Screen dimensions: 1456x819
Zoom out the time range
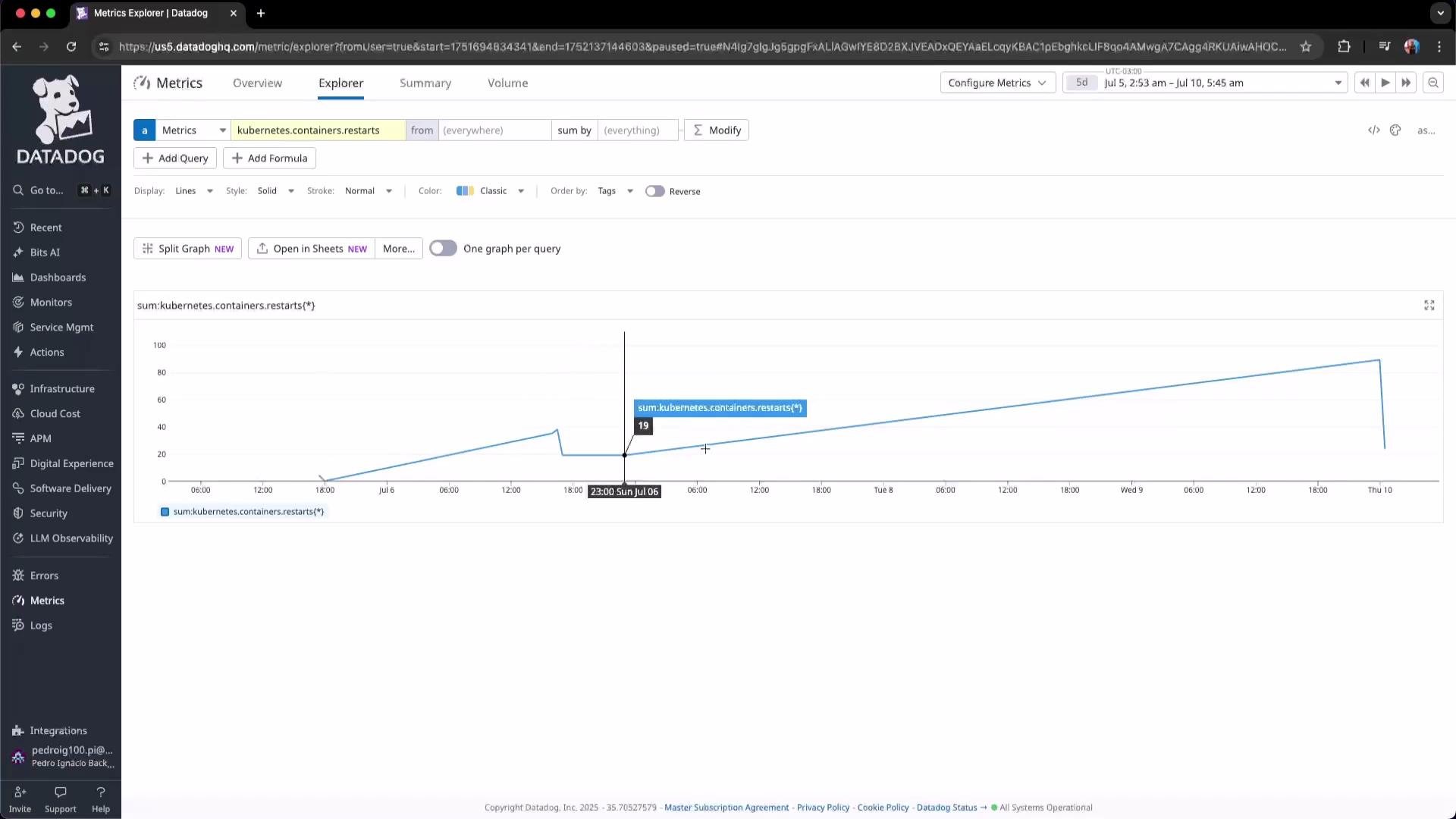[1433, 83]
